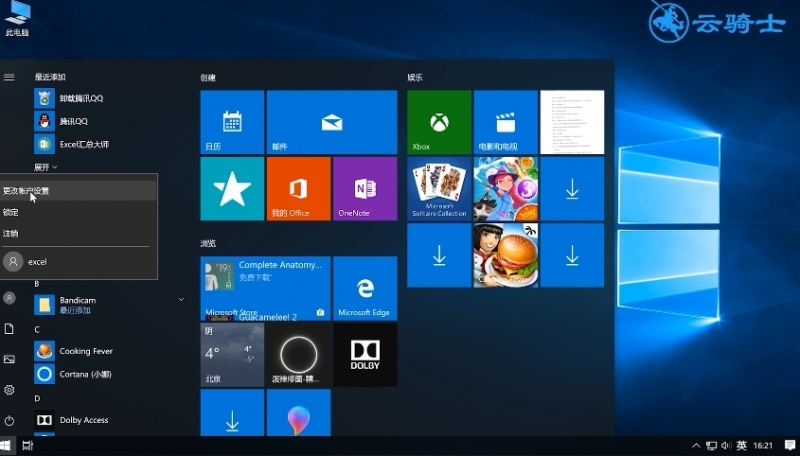
Task: Click the download tile beside Bubble Witch
Action: 572,189
